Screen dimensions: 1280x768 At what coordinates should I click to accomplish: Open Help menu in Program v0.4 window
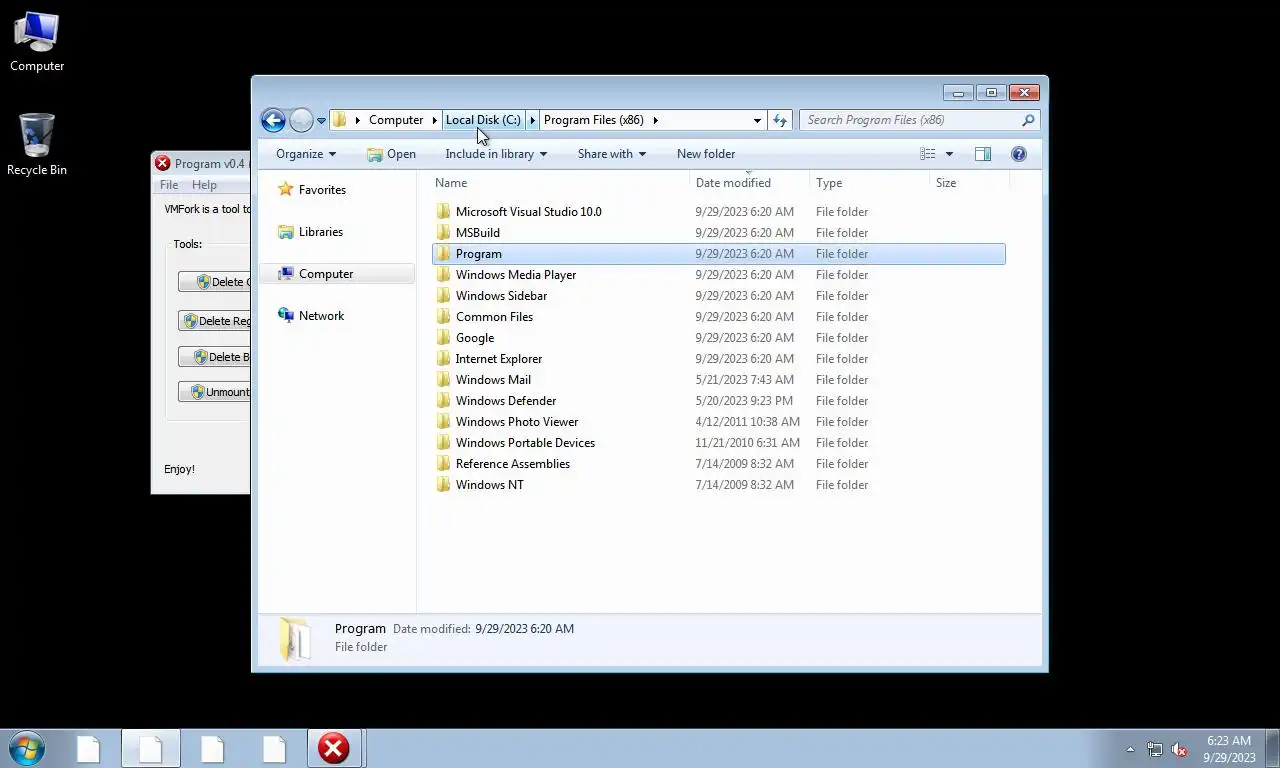tap(204, 185)
